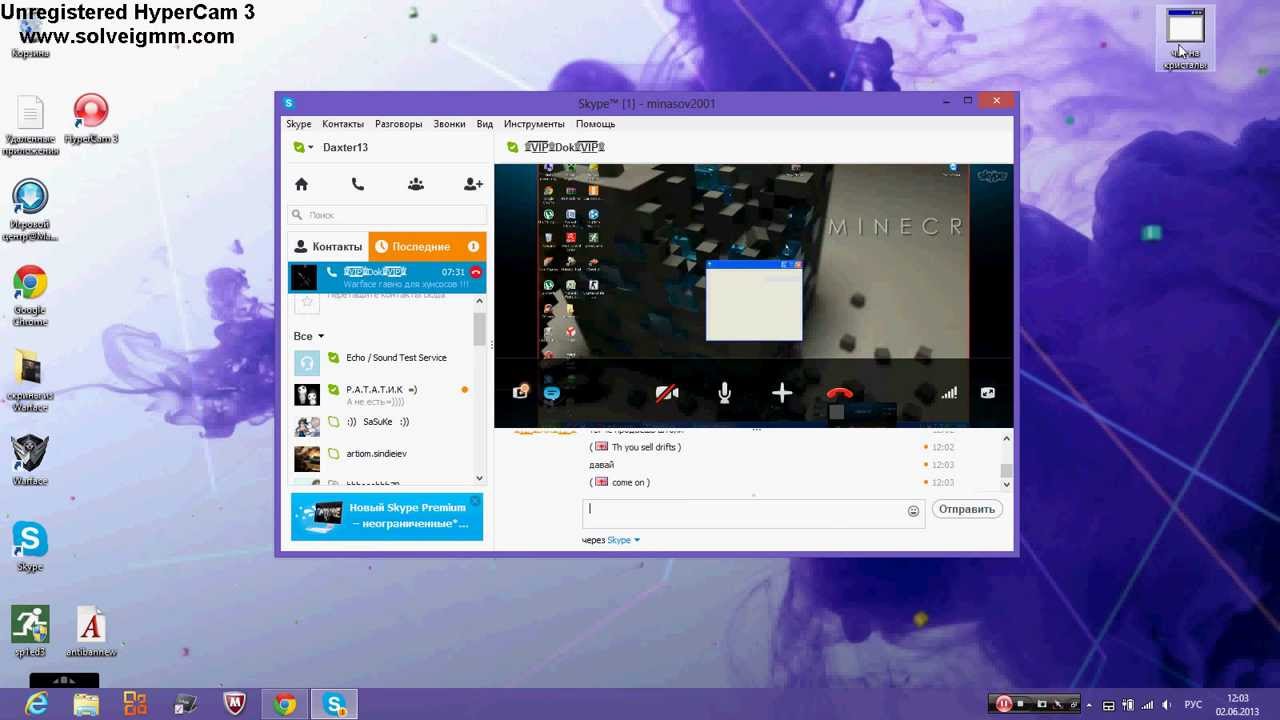
Task: Open the Skype menu
Action: [299, 124]
